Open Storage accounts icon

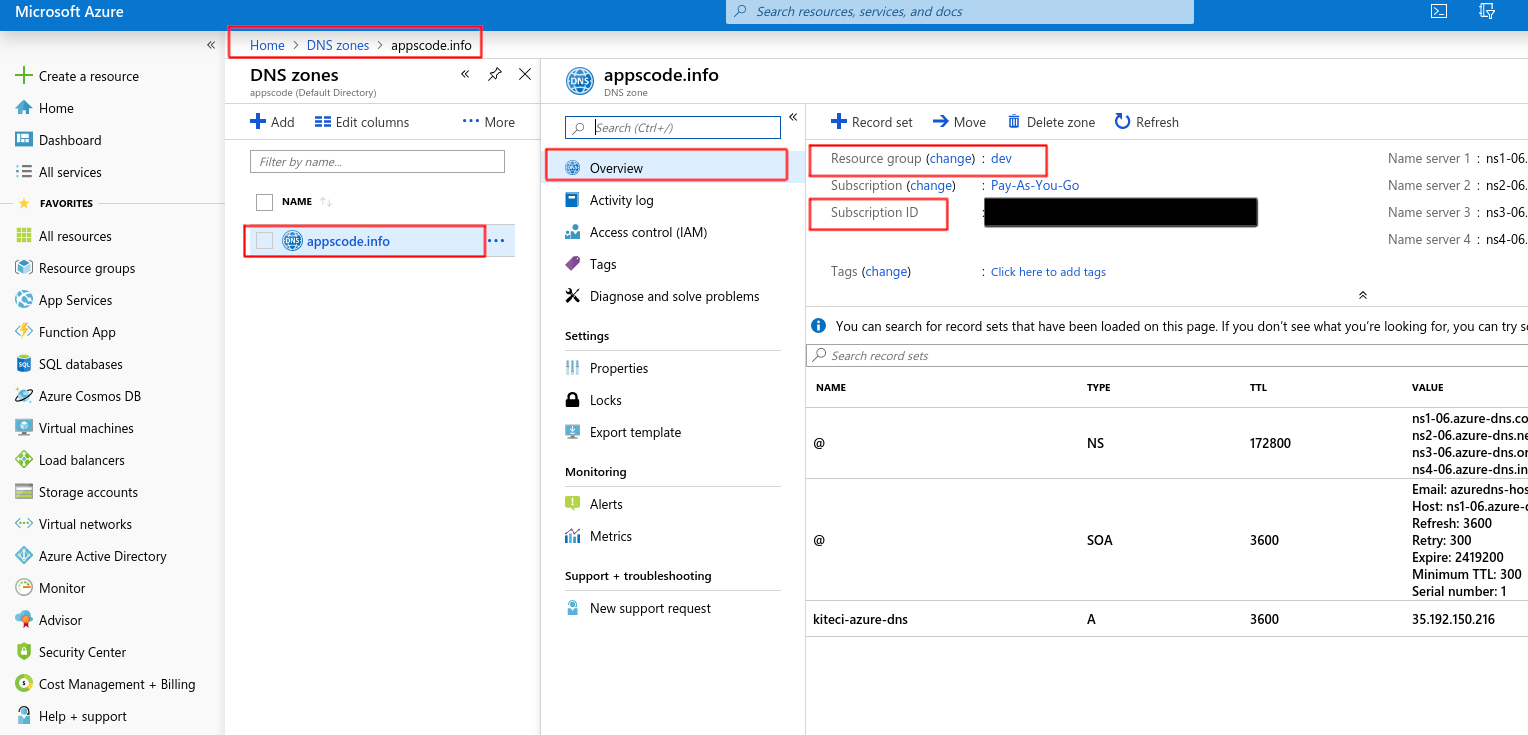[x=24, y=492]
